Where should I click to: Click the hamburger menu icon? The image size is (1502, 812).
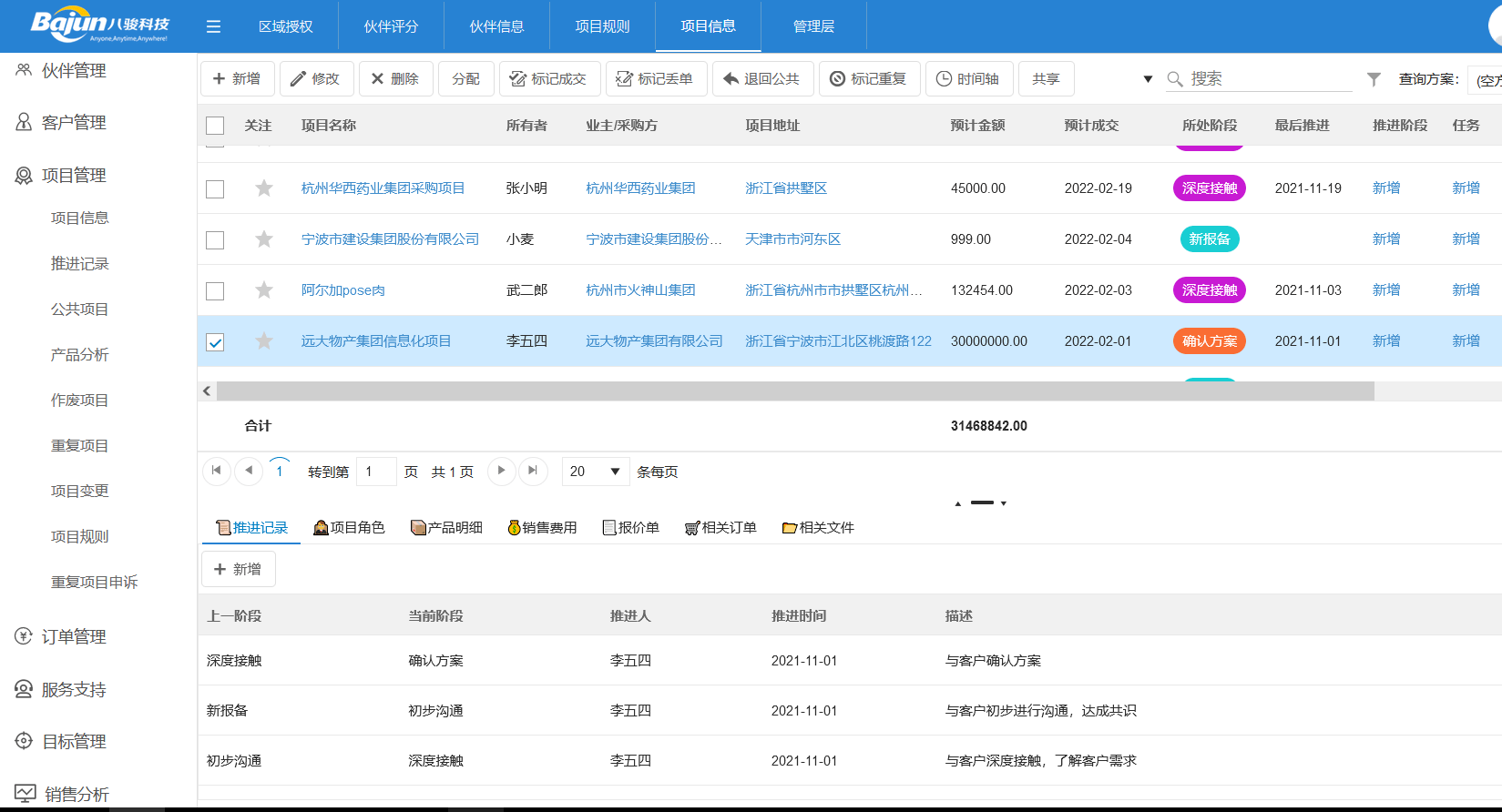pos(213,26)
